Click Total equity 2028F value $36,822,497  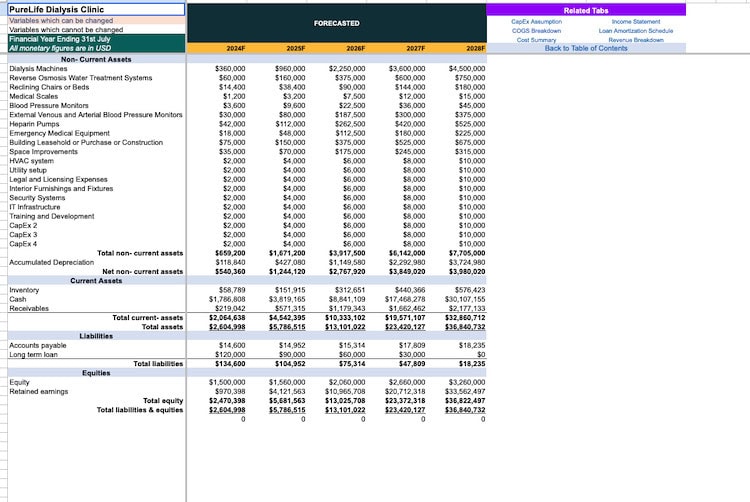pos(465,401)
